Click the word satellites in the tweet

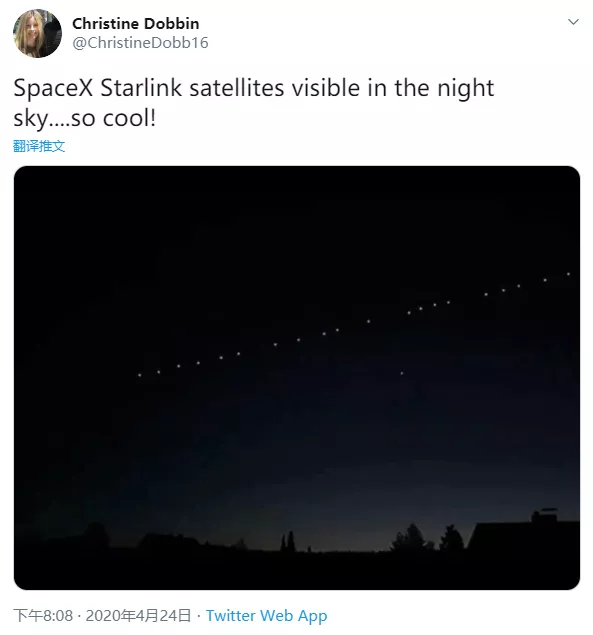[237, 88]
